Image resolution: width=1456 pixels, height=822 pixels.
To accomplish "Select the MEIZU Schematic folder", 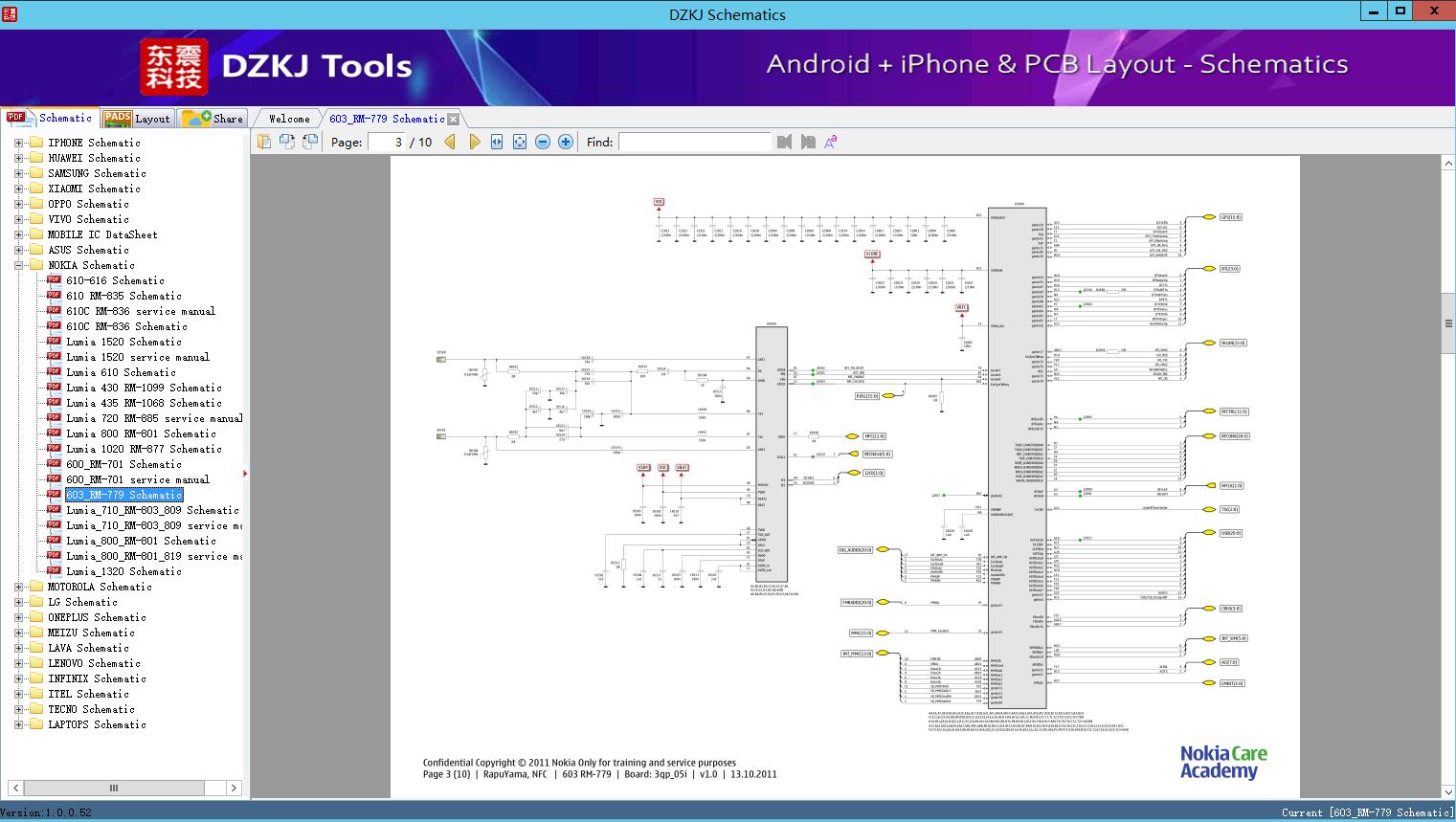I will 91,633.
